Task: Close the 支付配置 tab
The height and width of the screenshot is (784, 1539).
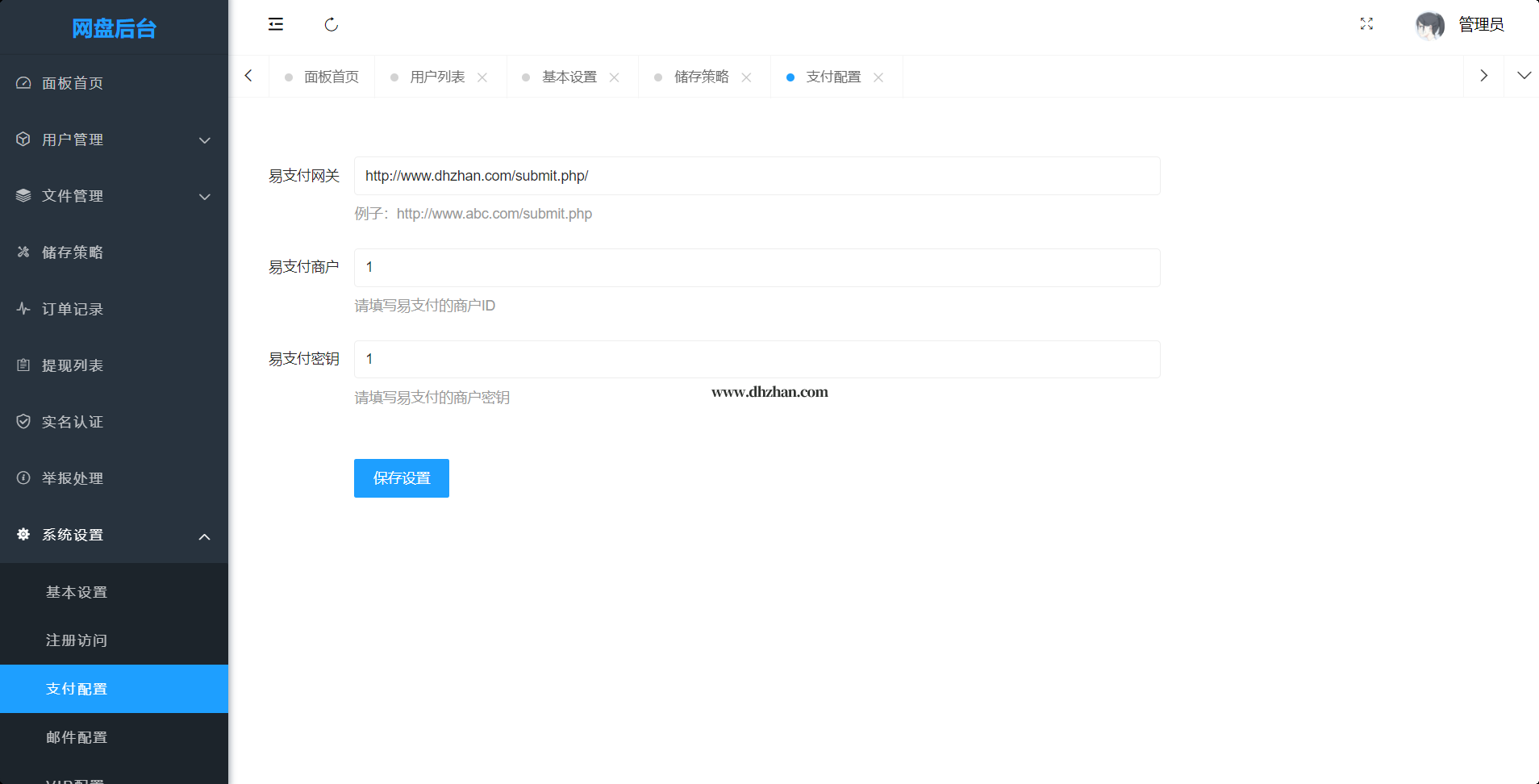Action: click(878, 77)
